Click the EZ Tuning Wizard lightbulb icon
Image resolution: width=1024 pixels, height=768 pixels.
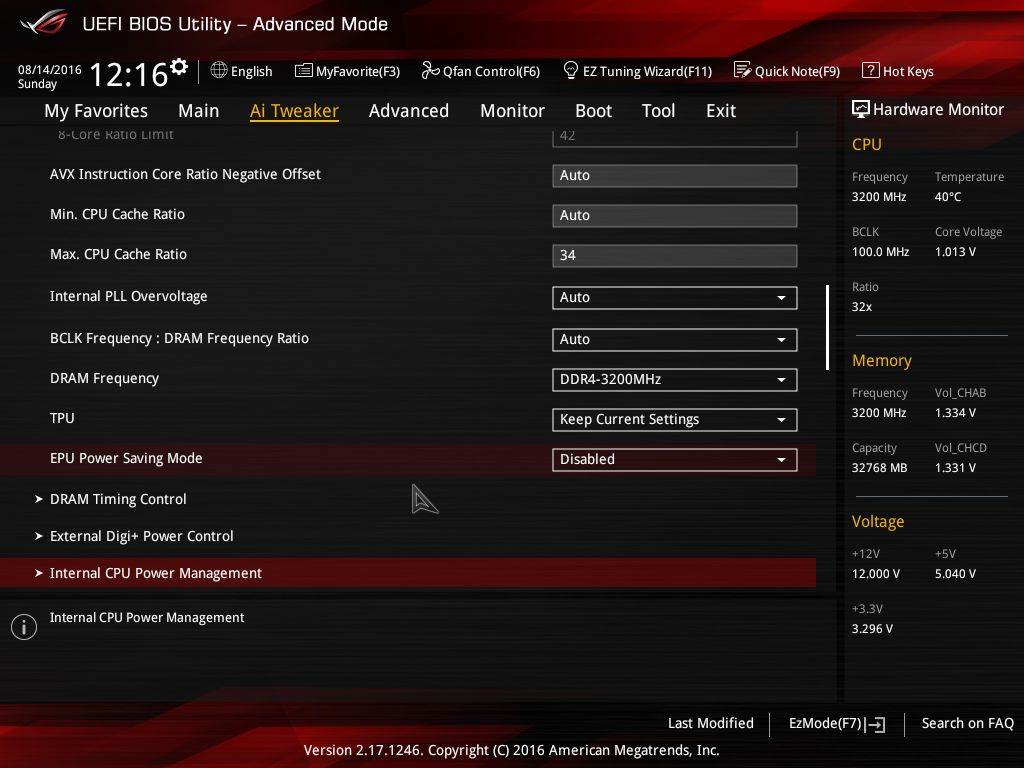(570, 70)
